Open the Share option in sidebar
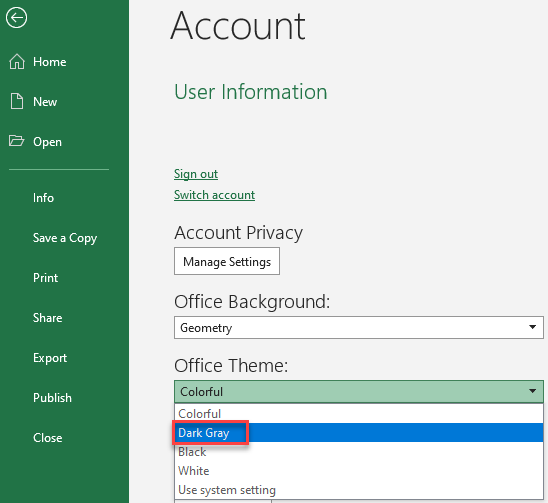The width and height of the screenshot is (548, 503). click(x=48, y=318)
